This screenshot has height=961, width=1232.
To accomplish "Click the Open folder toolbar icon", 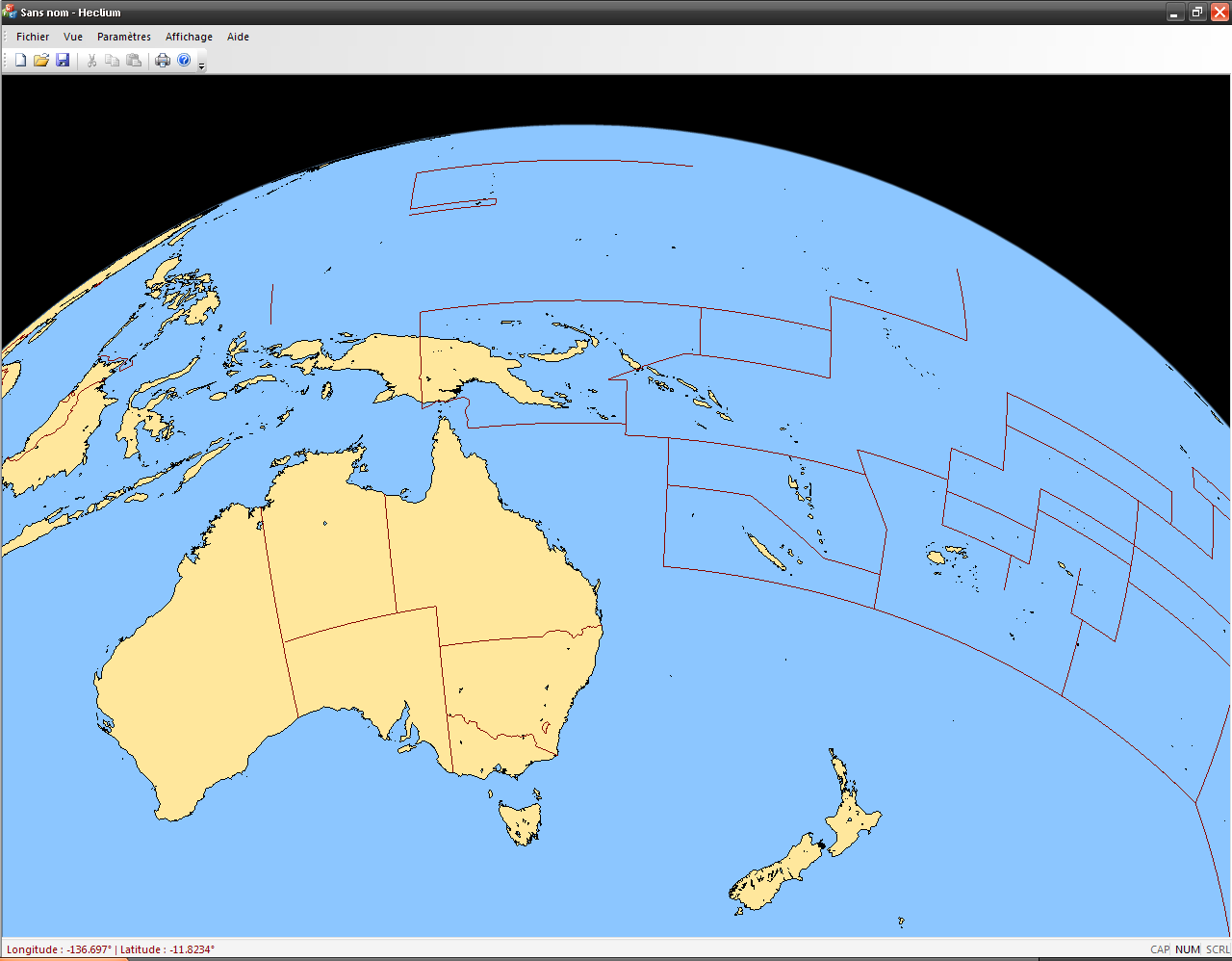I will click(x=41, y=61).
